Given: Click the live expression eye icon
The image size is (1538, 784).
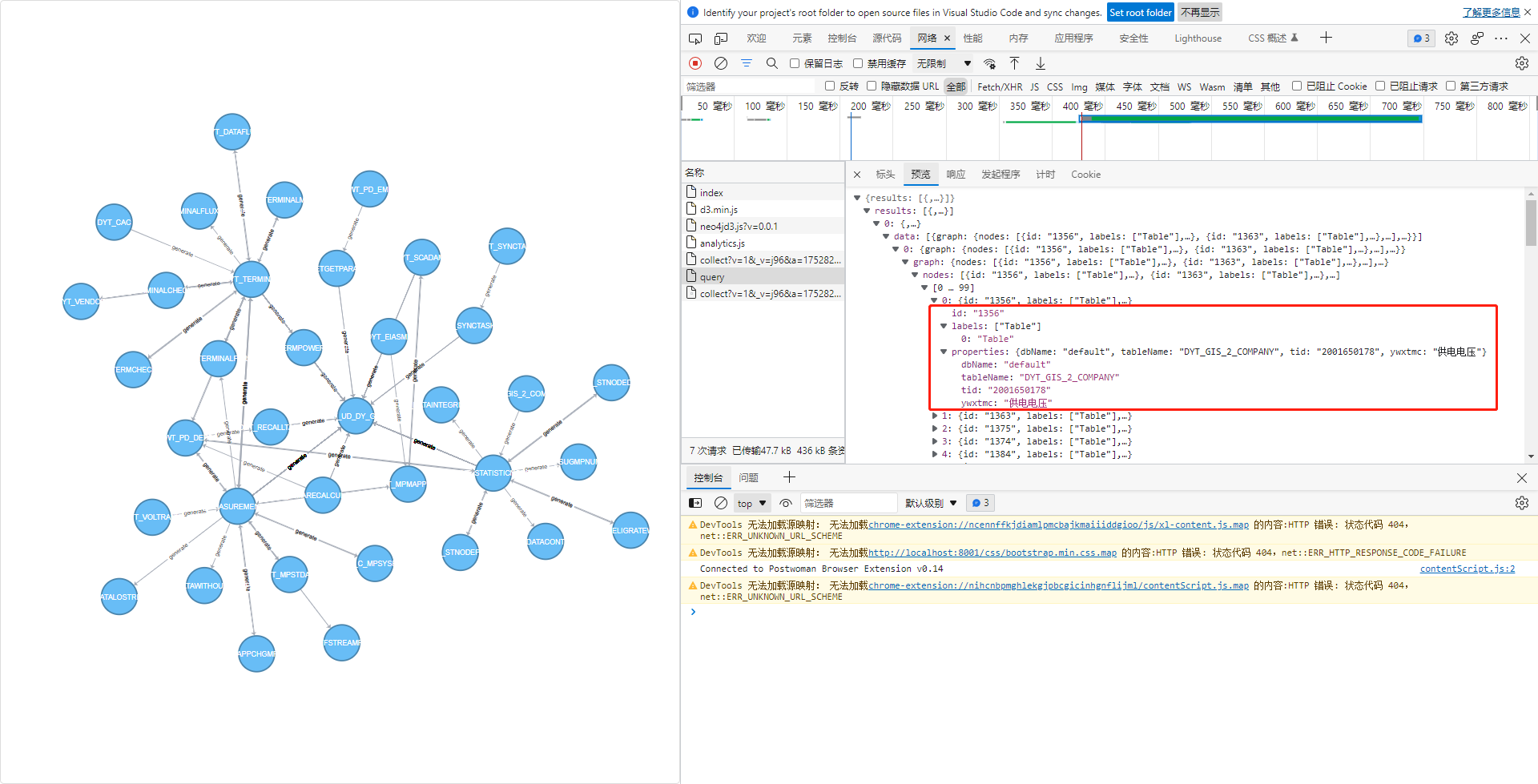Looking at the screenshot, I should [x=786, y=503].
